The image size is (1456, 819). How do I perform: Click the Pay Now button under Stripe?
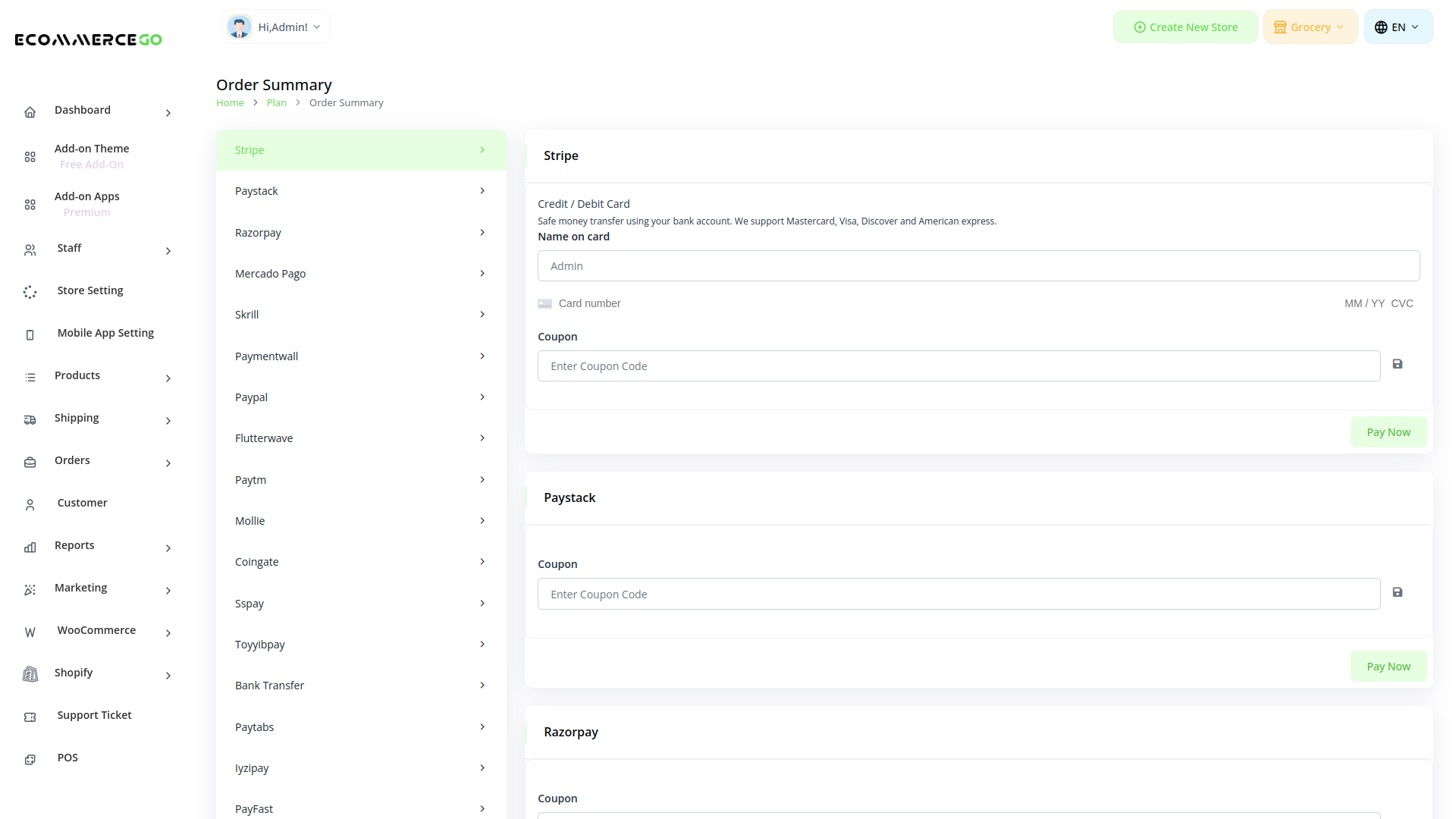click(x=1388, y=431)
